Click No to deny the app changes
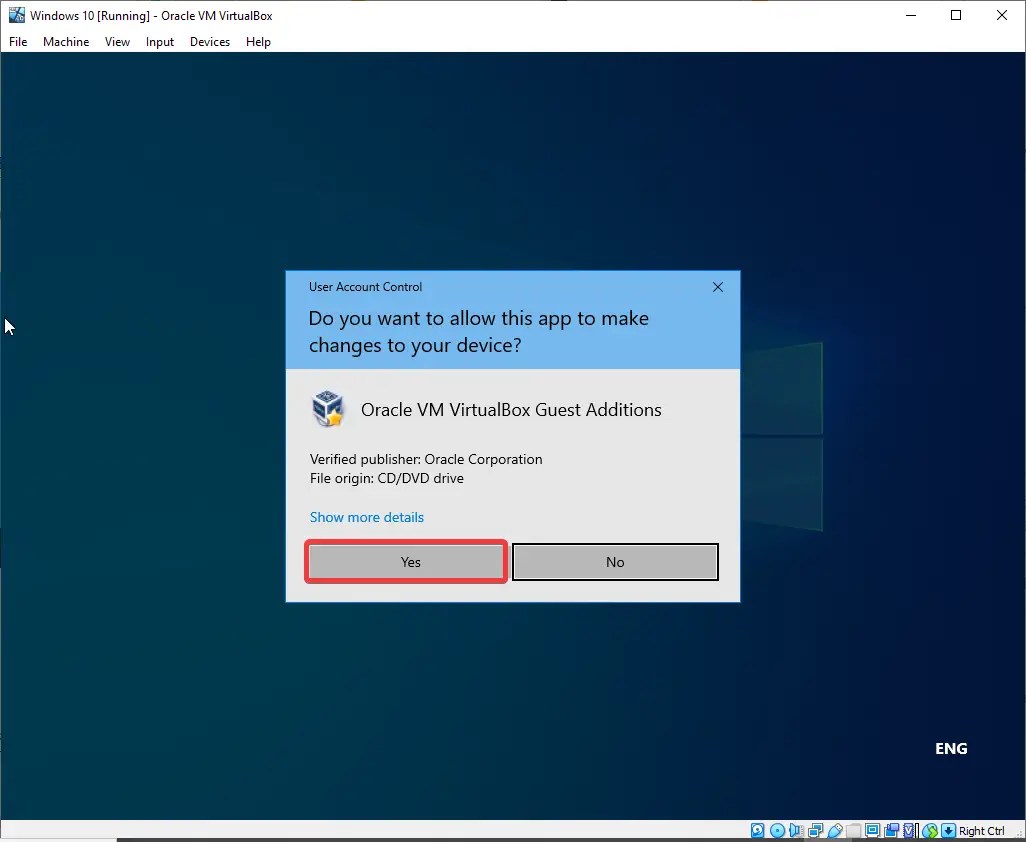 (x=614, y=561)
